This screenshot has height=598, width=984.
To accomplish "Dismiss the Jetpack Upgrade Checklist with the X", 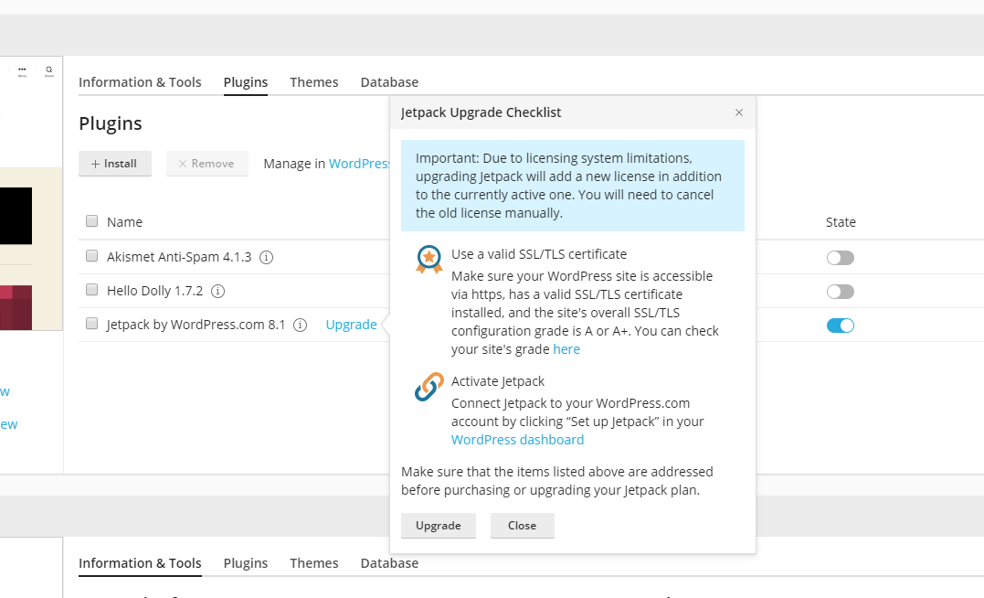I will [739, 112].
